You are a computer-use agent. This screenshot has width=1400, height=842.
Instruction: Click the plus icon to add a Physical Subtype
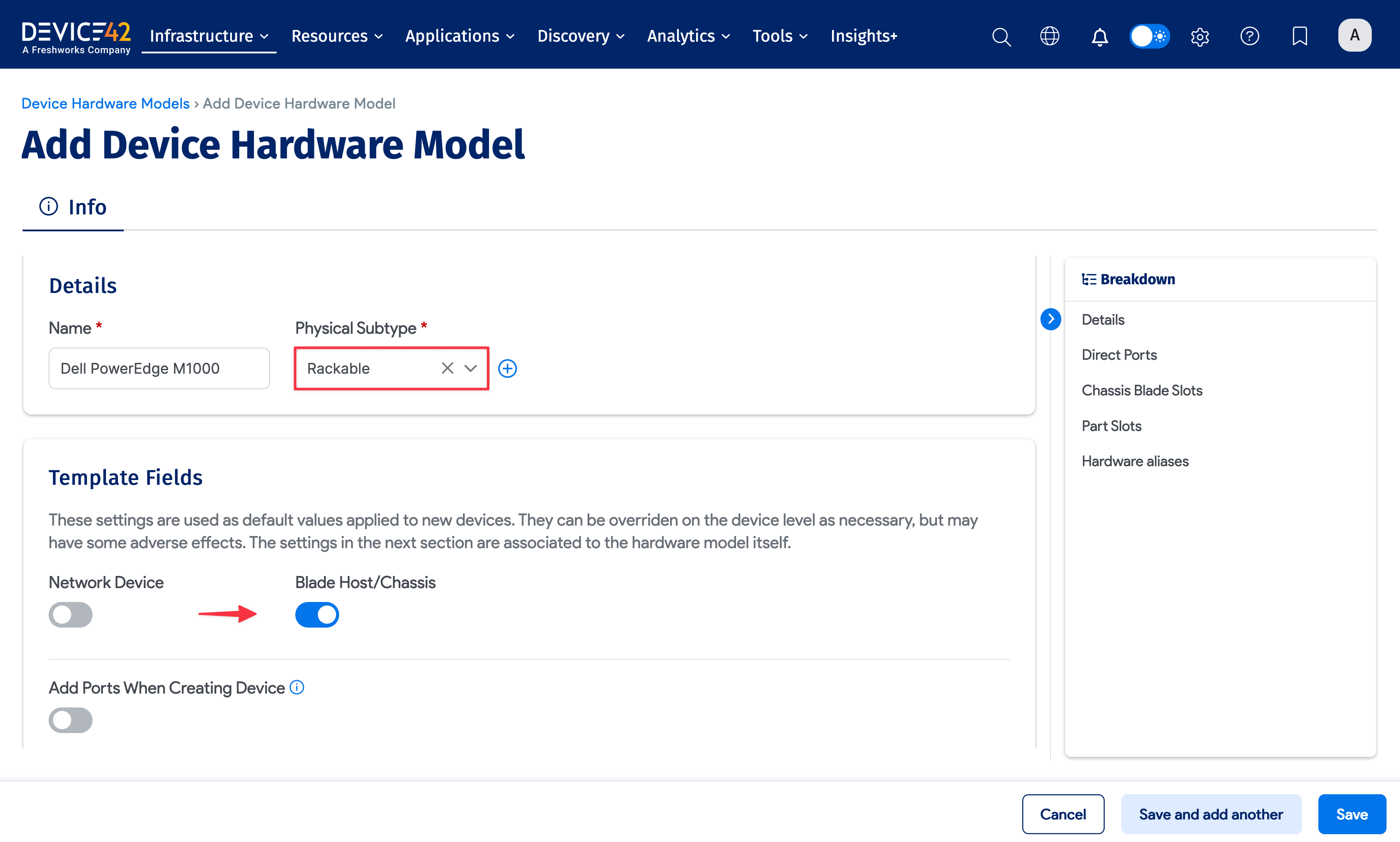coord(507,368)
